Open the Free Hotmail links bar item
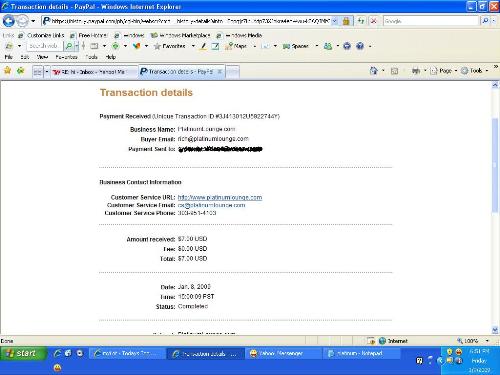The height and width of the screenshot is (375, 500). tap(89, 35)
